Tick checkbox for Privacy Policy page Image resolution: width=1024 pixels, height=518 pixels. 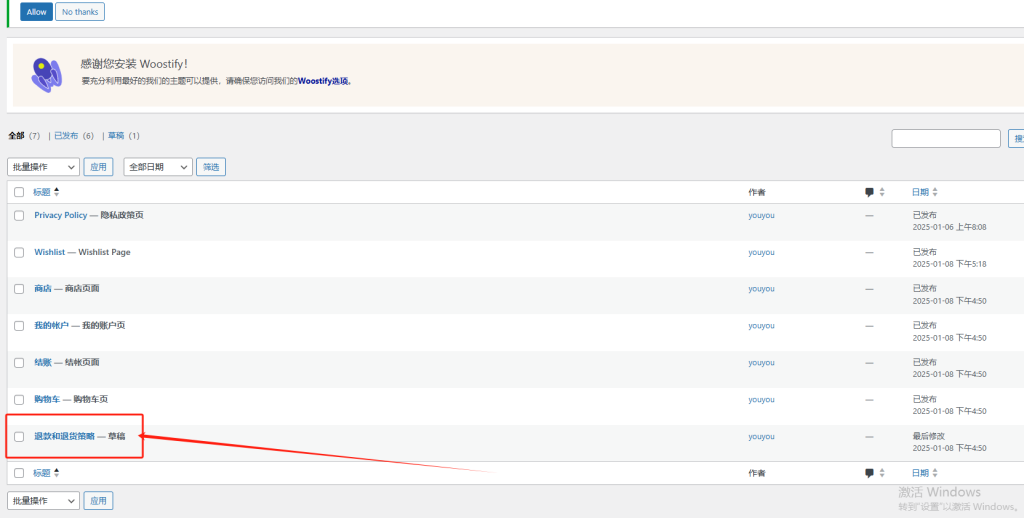pos(19,216)
